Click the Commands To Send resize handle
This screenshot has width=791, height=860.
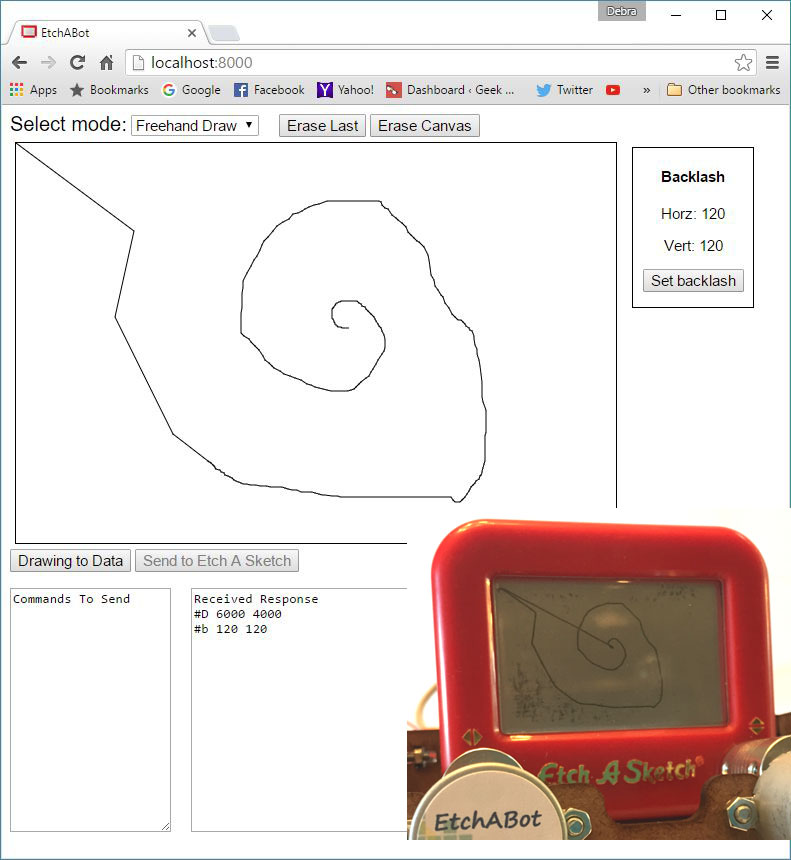click(x=166, y=827)
